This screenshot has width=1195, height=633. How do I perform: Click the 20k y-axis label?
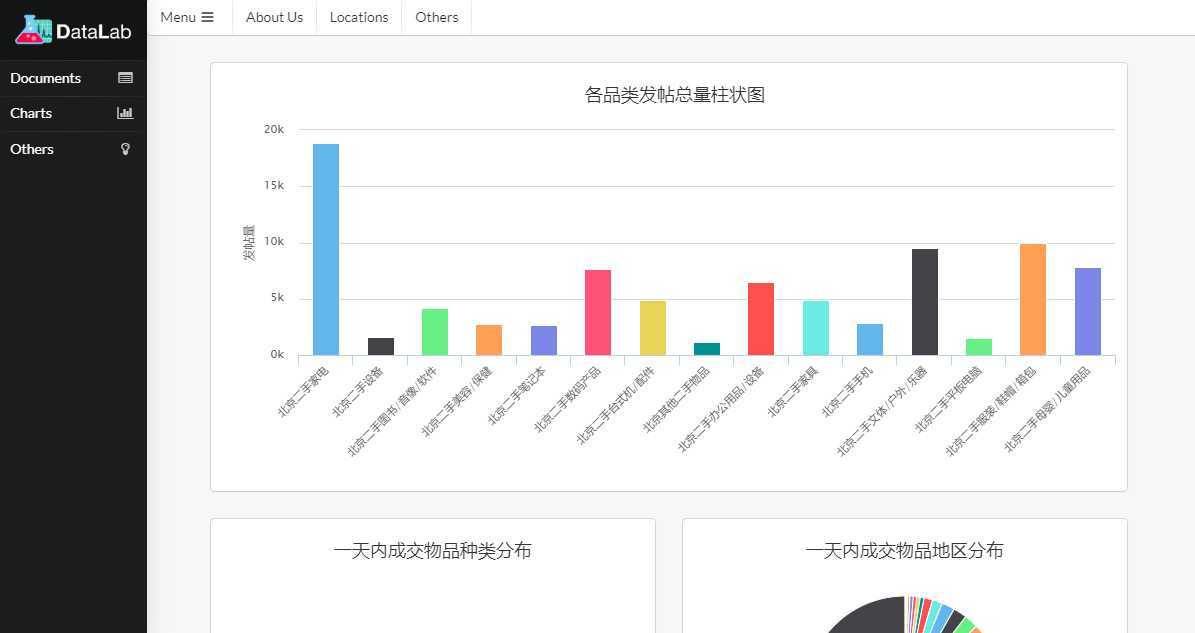pos(274,129)
